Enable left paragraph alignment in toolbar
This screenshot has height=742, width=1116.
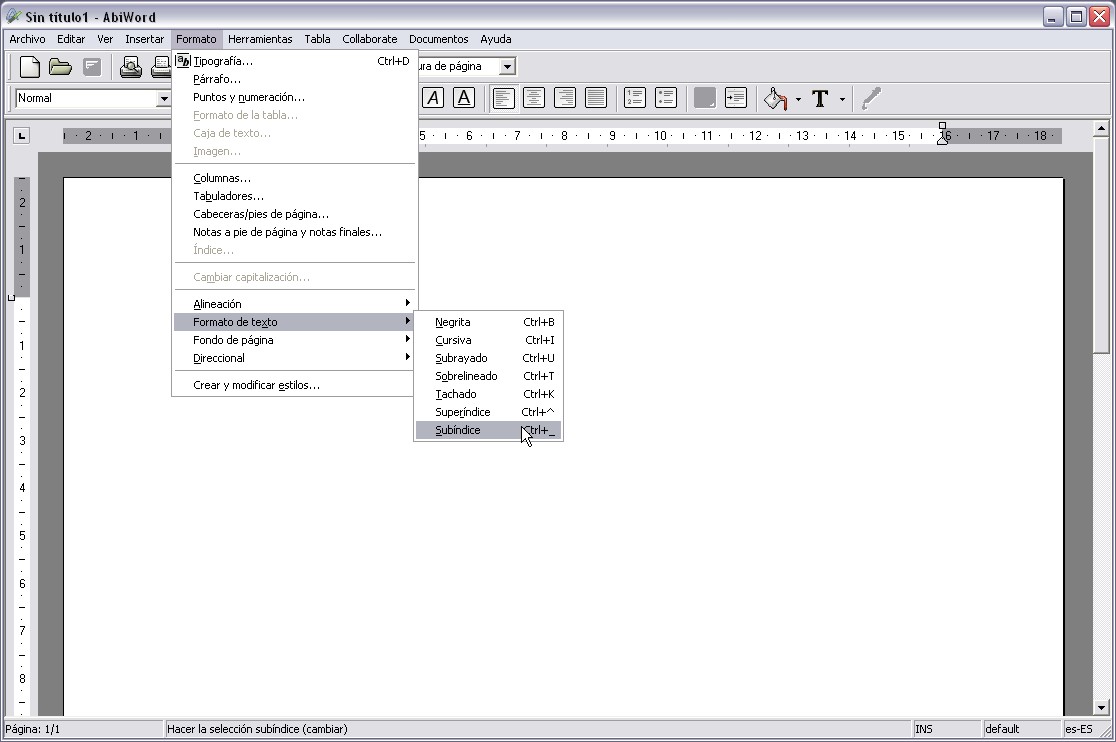tap(504, 98)
